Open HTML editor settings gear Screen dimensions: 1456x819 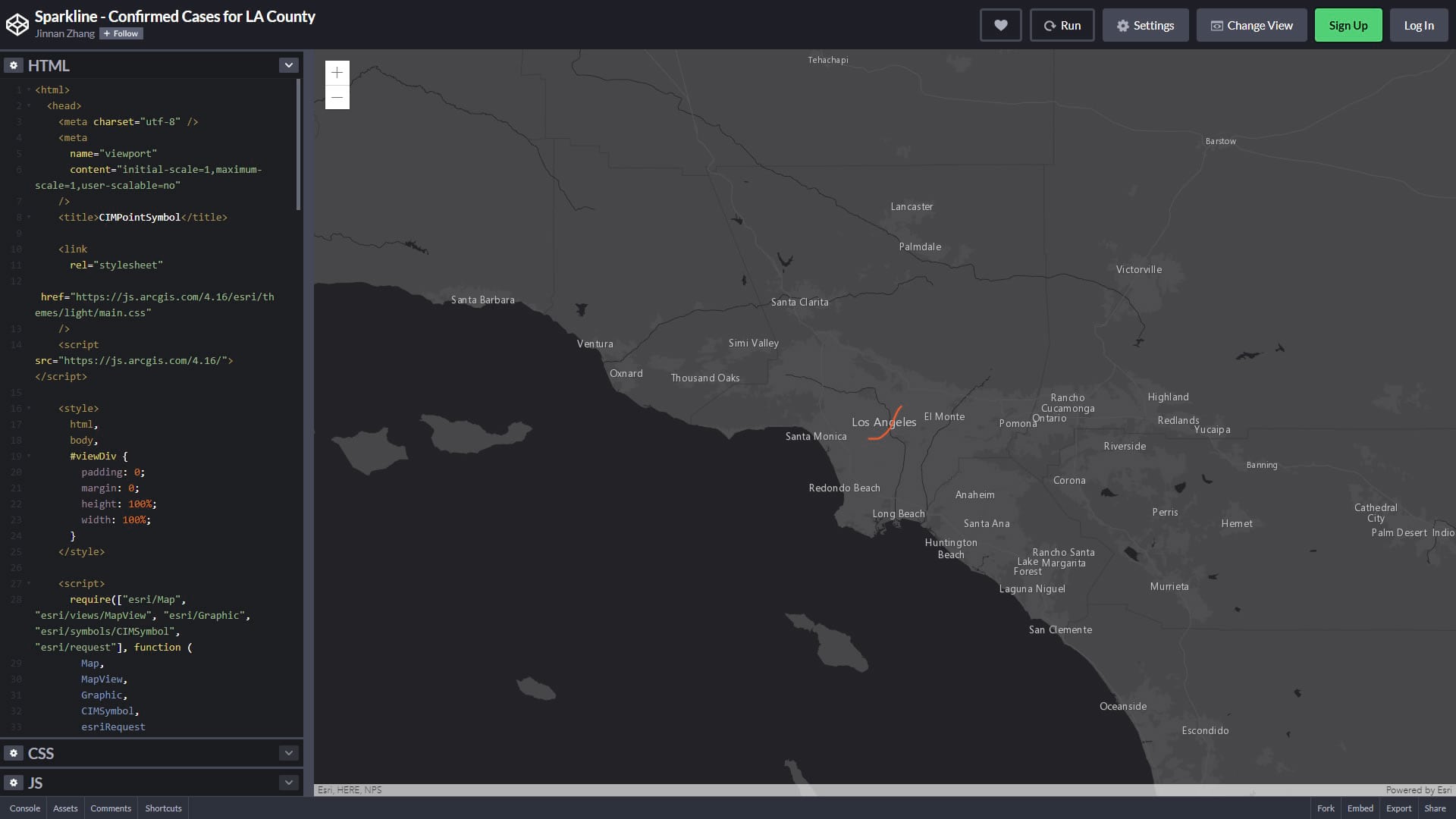(14, 66)
